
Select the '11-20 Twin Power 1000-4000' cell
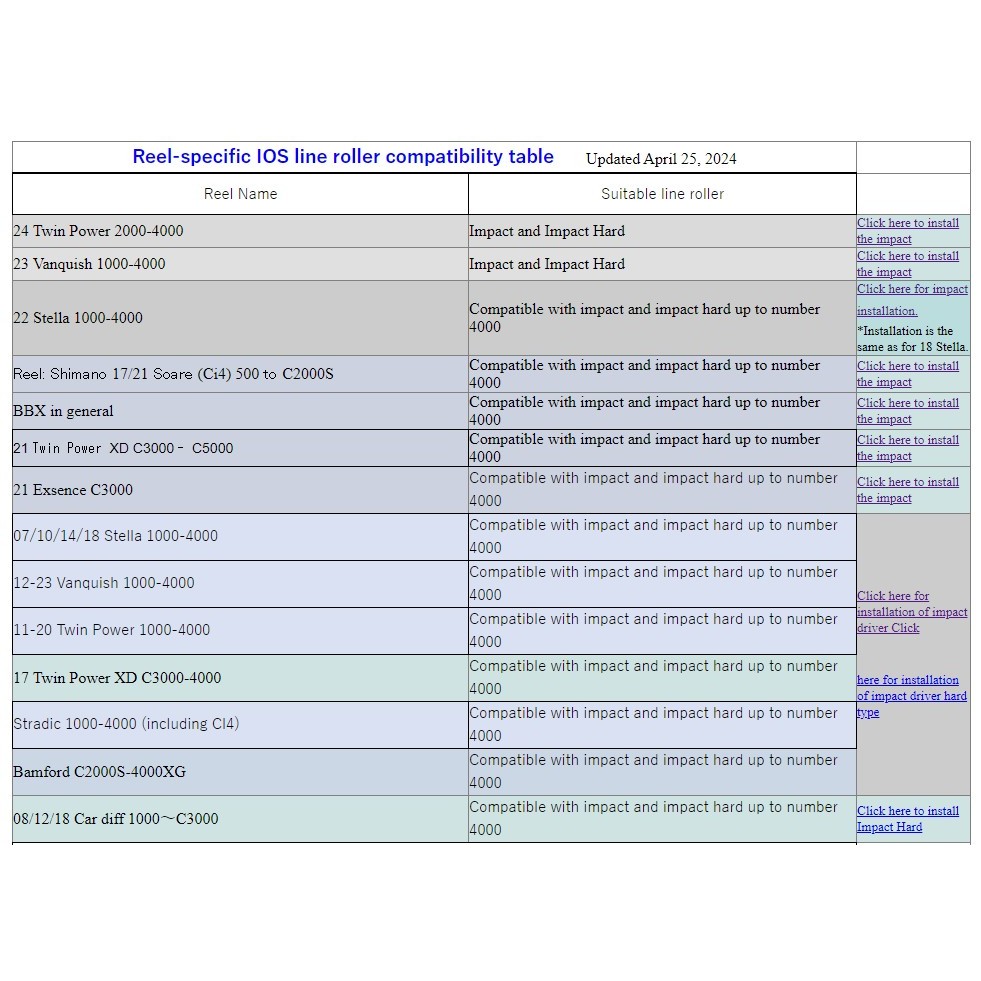pyautogui.click(x=112, y=630)
